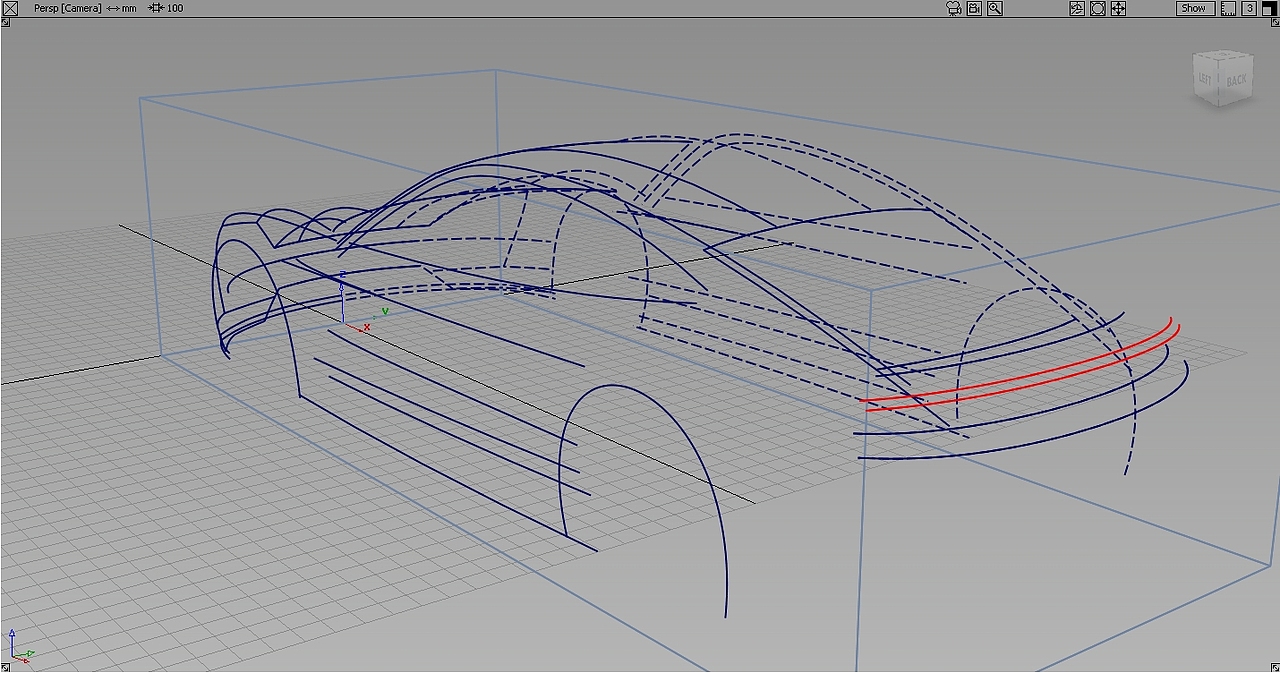Click the movie camera viewport icon

pos(953,8)
